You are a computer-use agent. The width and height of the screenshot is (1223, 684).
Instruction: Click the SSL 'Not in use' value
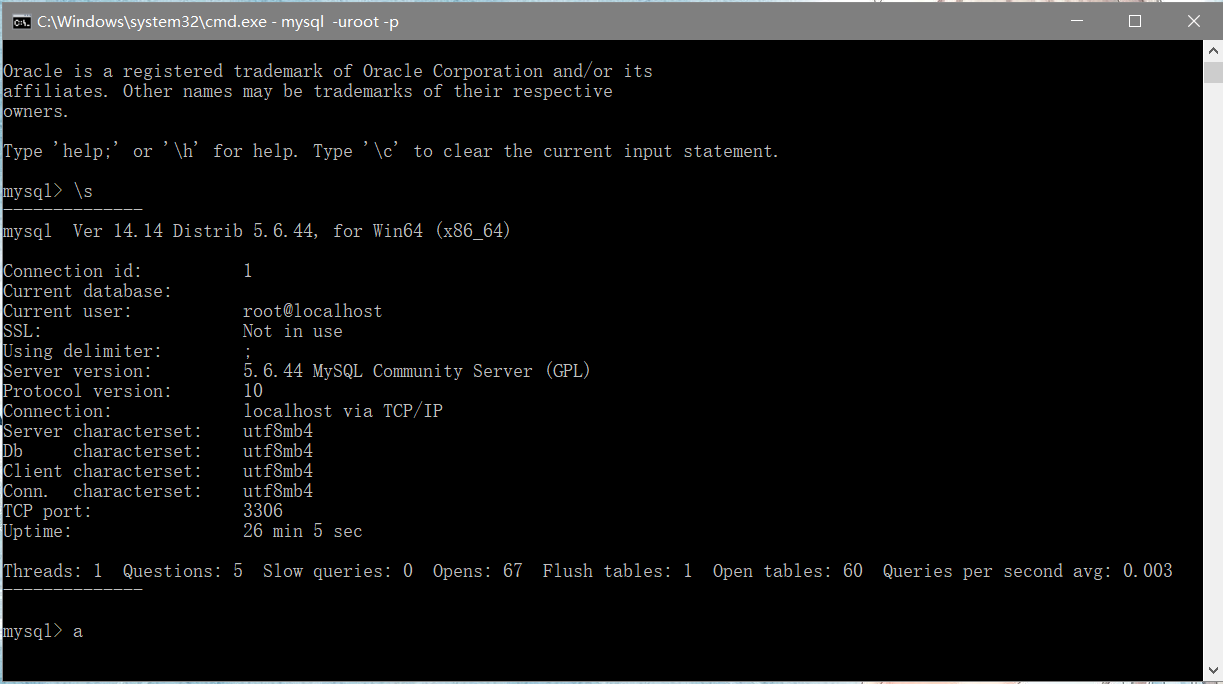292,331
